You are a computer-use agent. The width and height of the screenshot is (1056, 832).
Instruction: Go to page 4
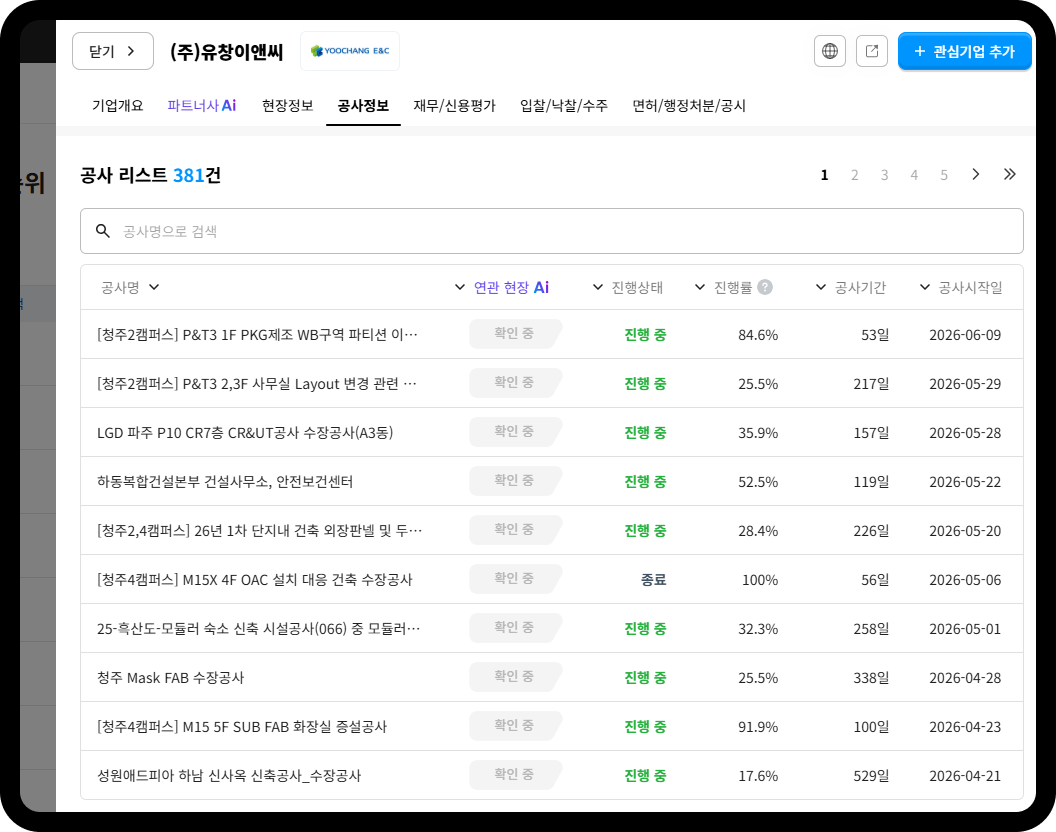tap(914, 175)
